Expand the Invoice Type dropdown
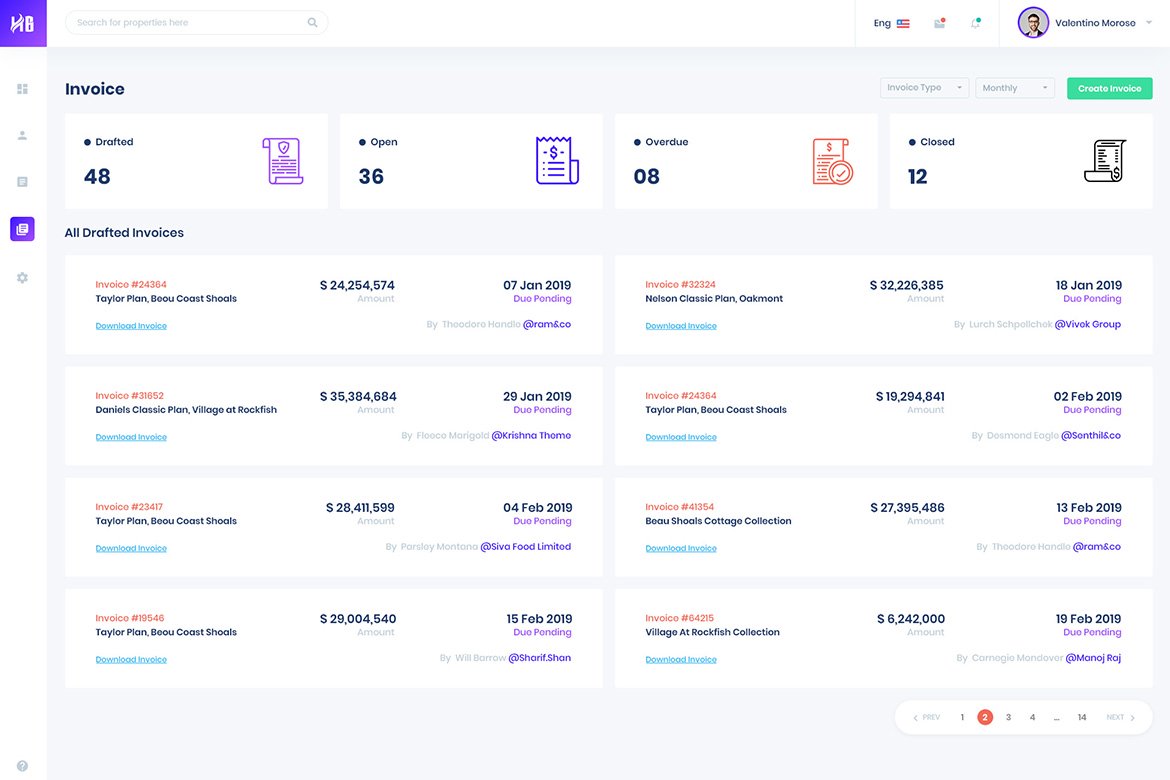The image size is (1170, 780). tap(924, 88)
